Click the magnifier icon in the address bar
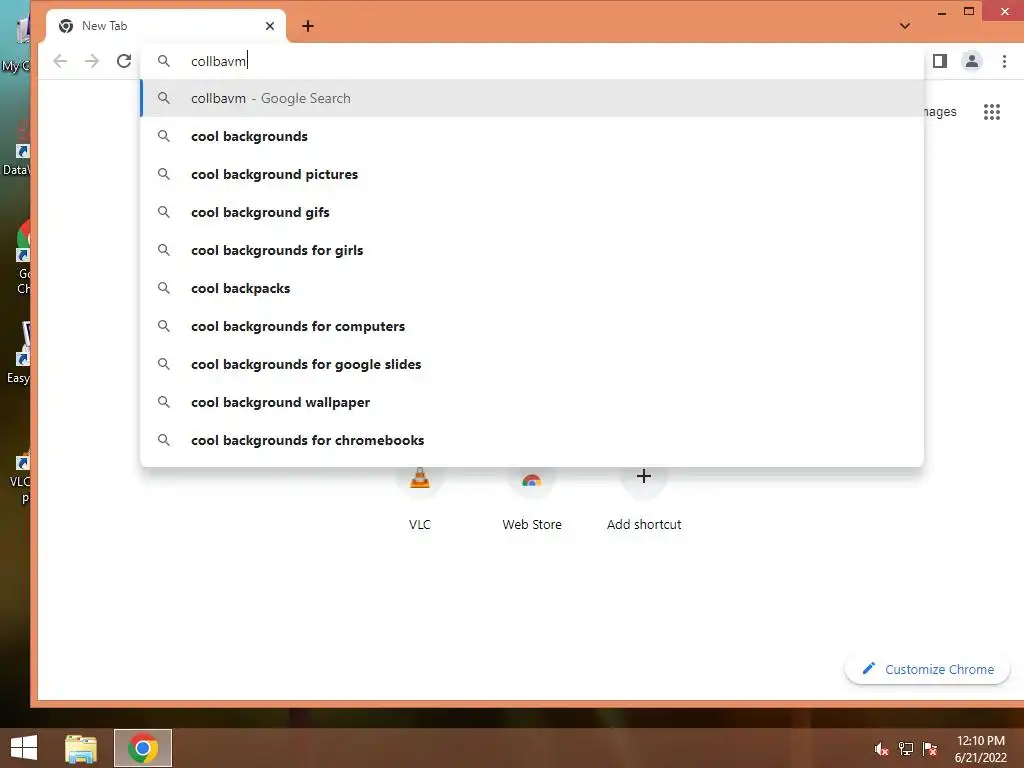The height and width of the screenshot is (768, 1024). [x=164, y=61]
